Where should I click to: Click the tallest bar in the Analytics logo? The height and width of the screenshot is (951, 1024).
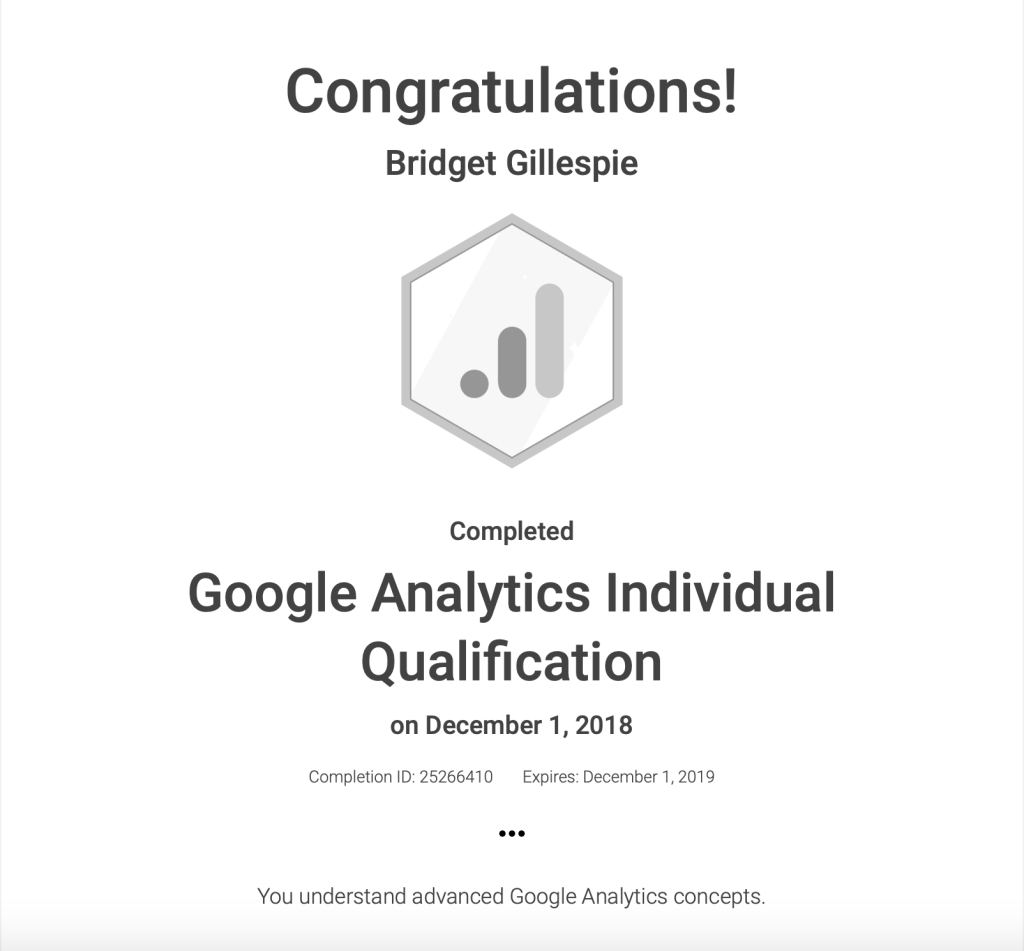pyautogui.click(x=550, y=340)
